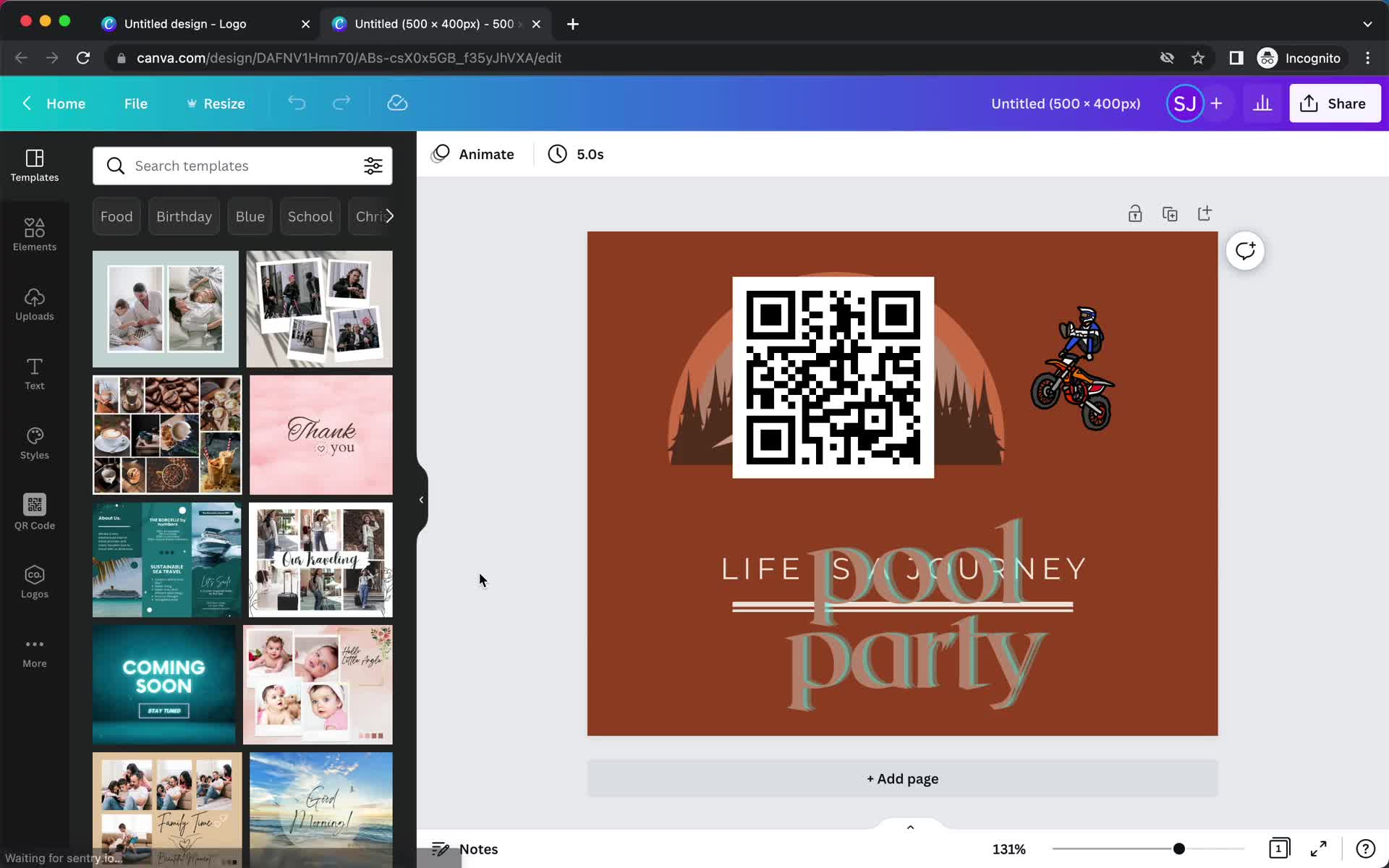Click the browser address bar URL

click(349, 58)
